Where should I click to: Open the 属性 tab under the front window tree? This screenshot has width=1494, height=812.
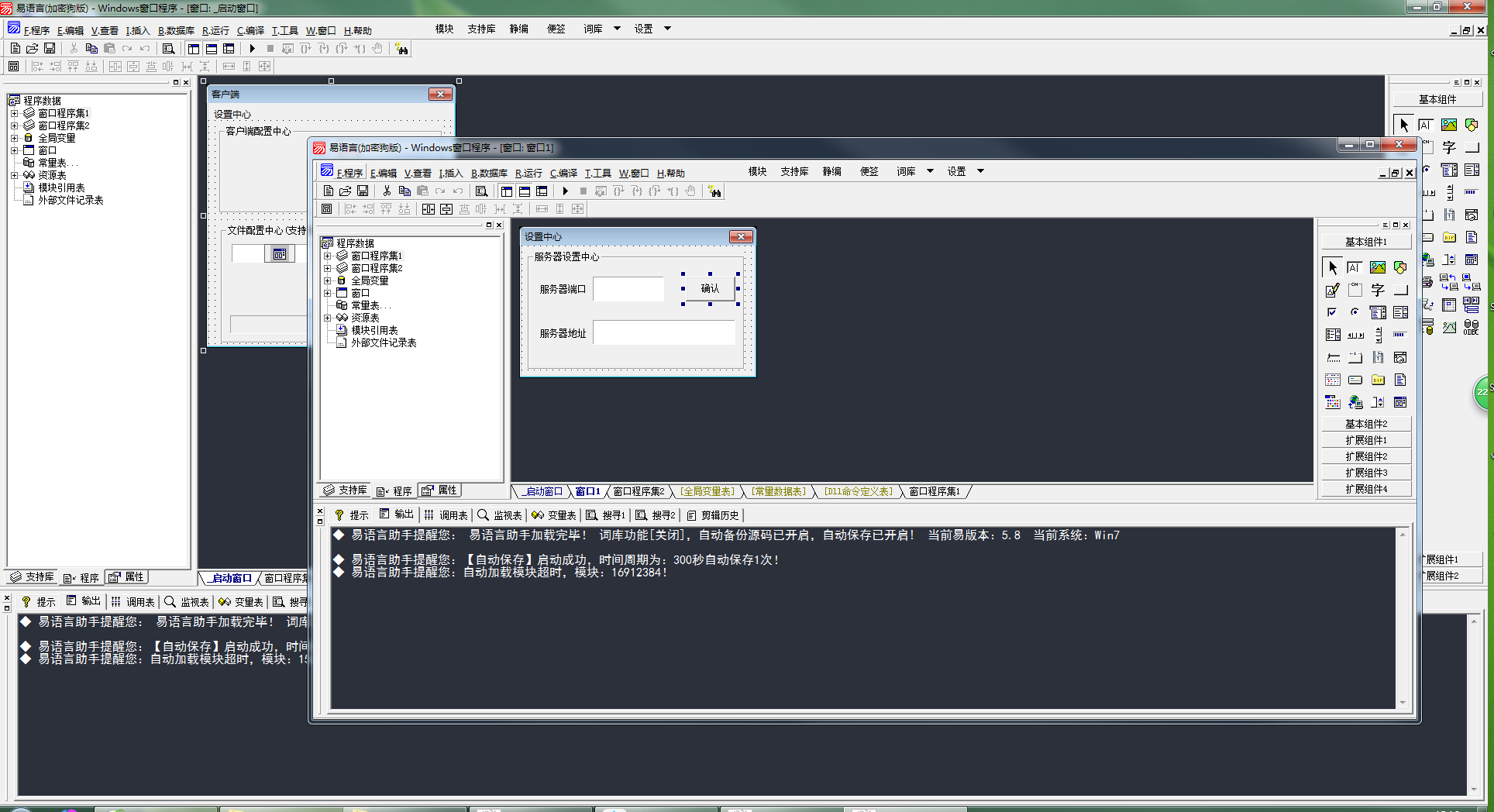tap(439, 490)
